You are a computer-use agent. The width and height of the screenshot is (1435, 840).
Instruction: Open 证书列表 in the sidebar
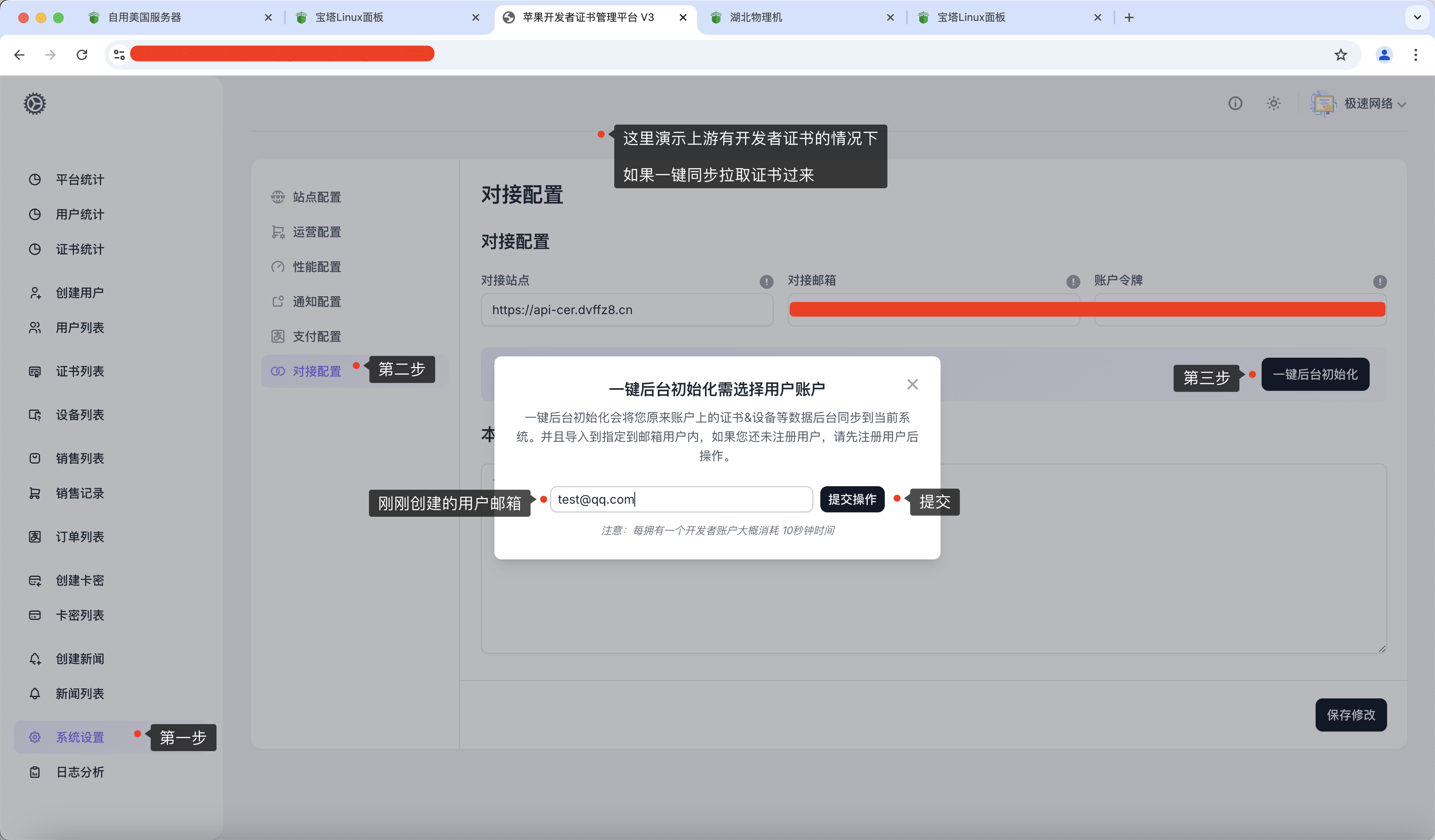[80, 371]
